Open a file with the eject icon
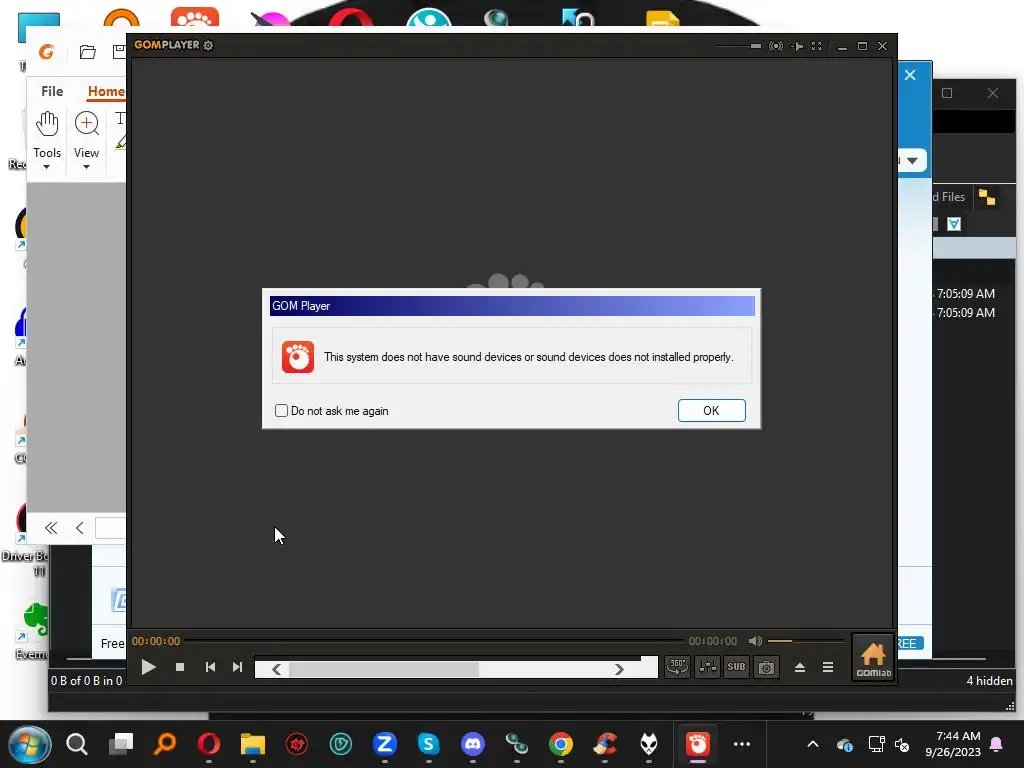This screenshot has height=768, width=1024. tap(799, 667)
